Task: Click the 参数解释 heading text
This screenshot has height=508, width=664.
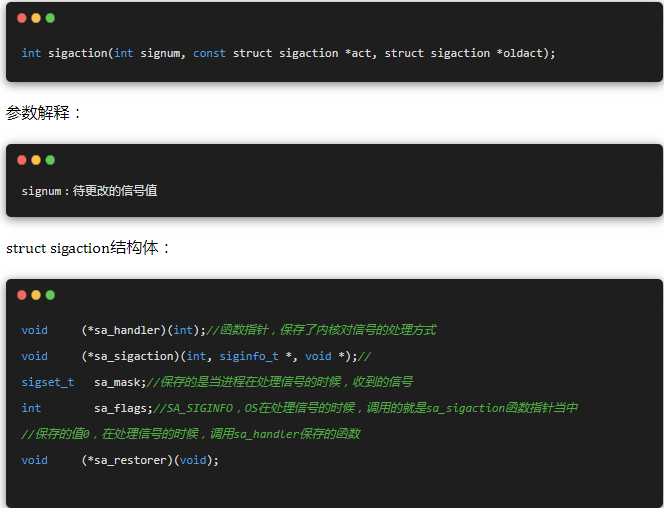Action: [44, 113]
